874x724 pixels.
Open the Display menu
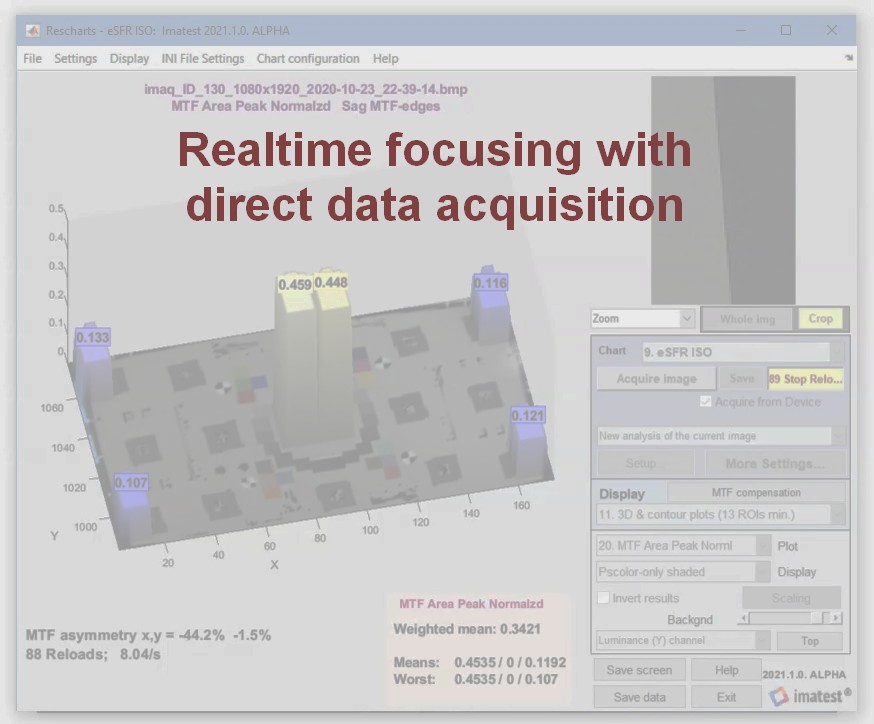pos(129,59)
